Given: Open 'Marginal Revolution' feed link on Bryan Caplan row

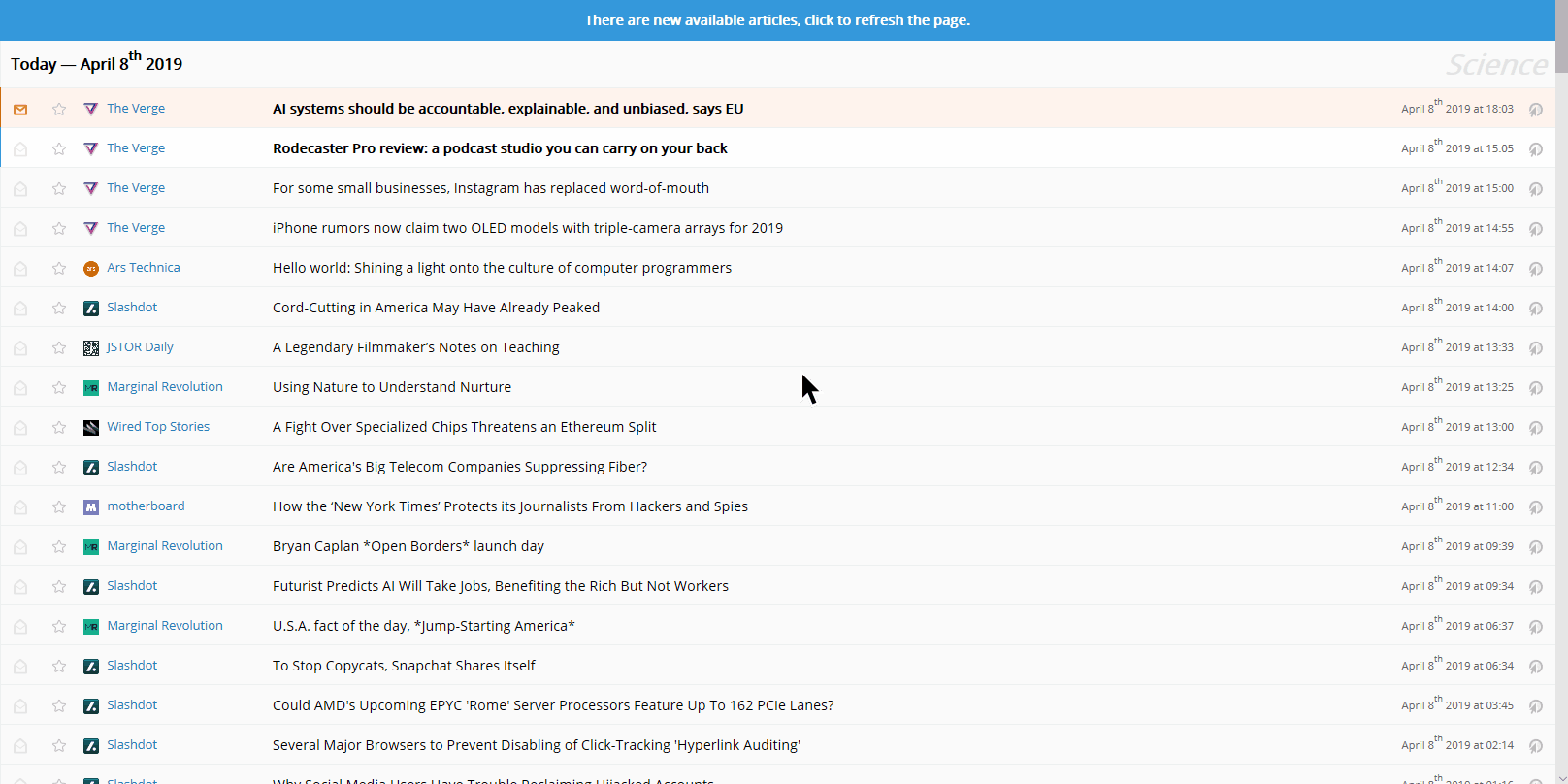Looking at the screenshot, I should [x=165, y=546].
